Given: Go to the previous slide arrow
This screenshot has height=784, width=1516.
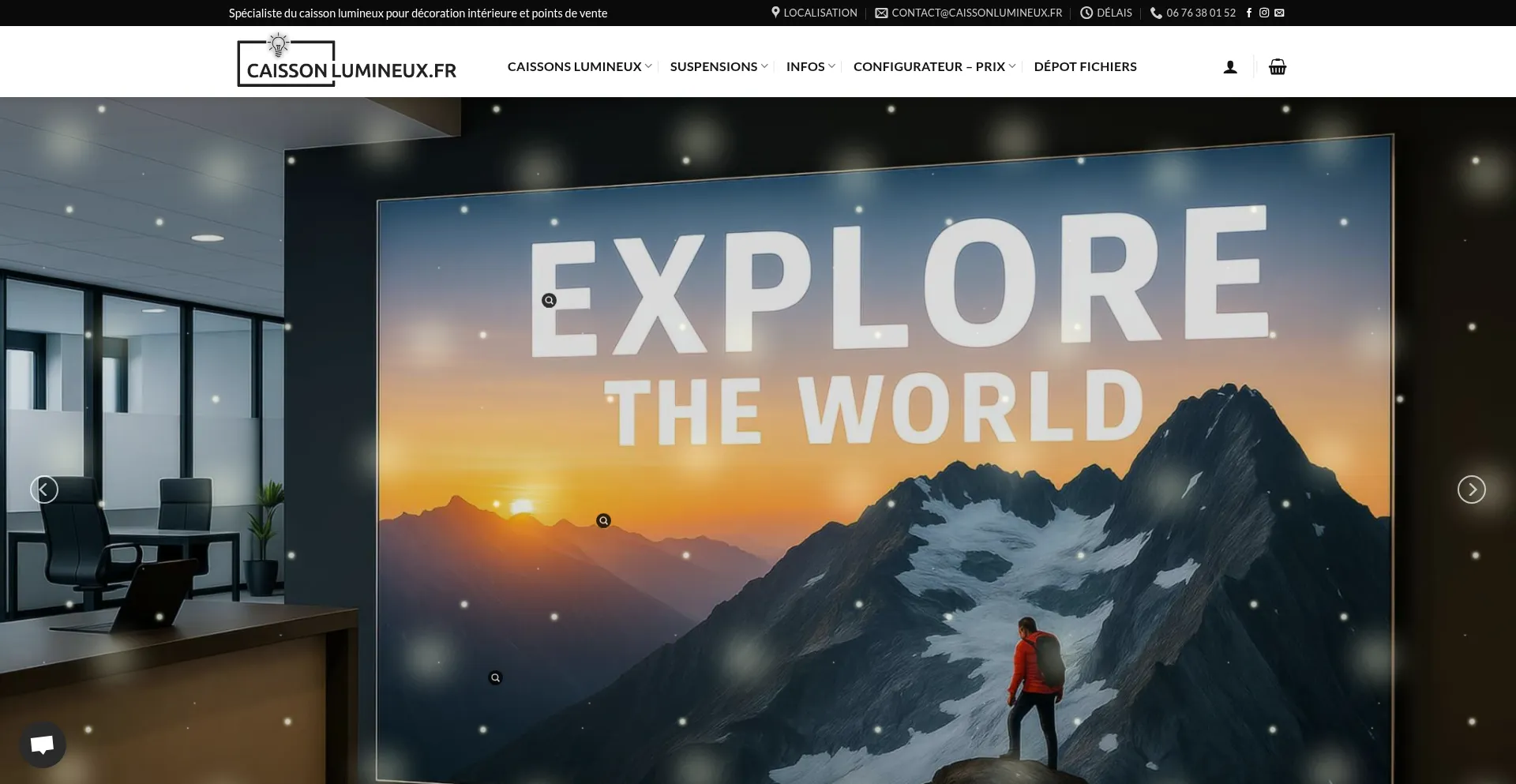Looking at the screenshot, I should pyautogui.click(x=44, y=490).
